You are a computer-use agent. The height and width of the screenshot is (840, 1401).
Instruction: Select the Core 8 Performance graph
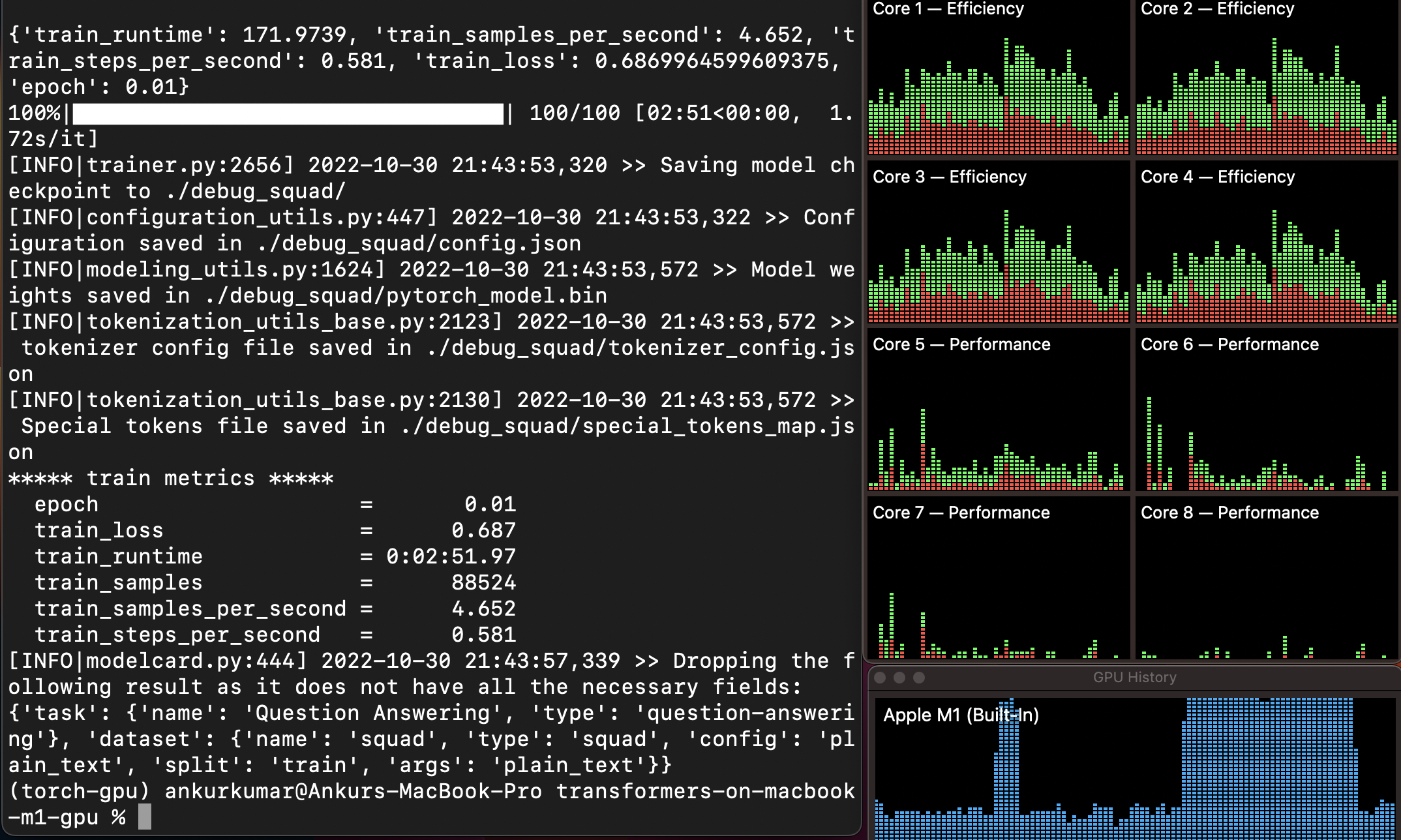point(1265,587)
